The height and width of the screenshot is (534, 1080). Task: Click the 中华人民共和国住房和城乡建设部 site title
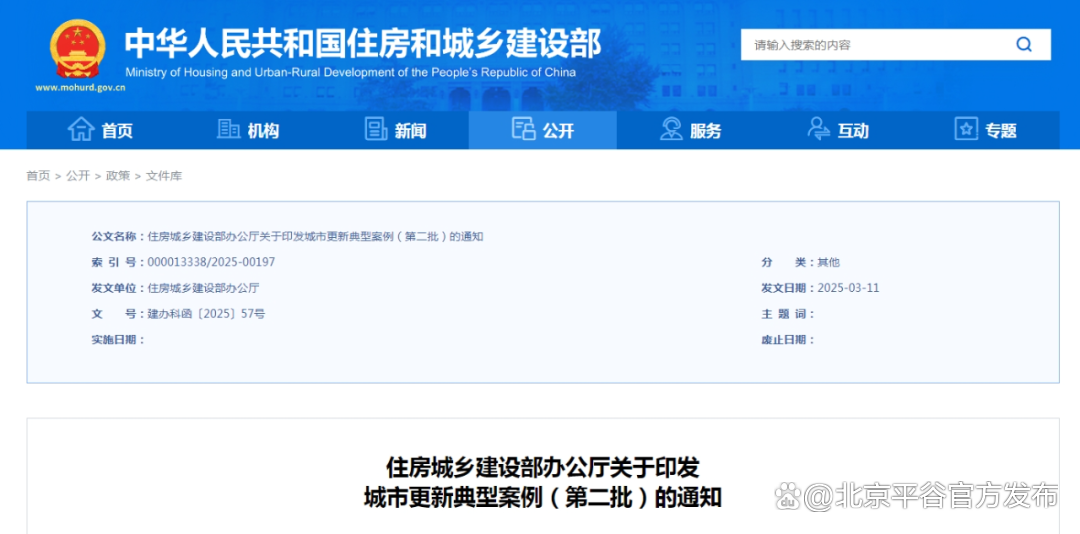pyautogui.click(x=363, y=43)
